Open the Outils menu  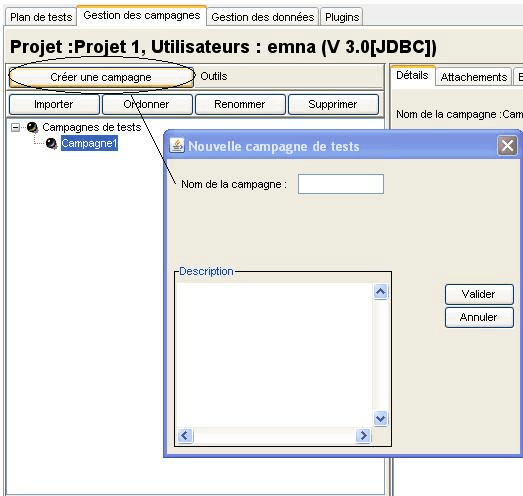214,76
